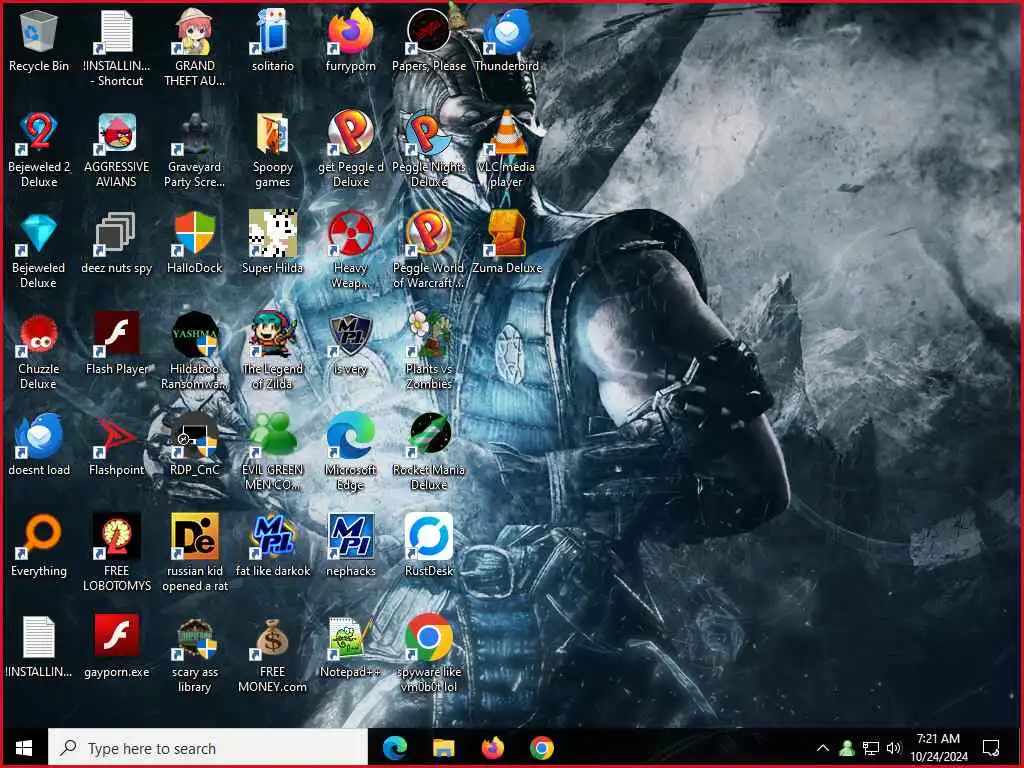Open the !INSTALLIN... - Shortcut icon
1024x768 pixels.
click(x=116, y=48)
